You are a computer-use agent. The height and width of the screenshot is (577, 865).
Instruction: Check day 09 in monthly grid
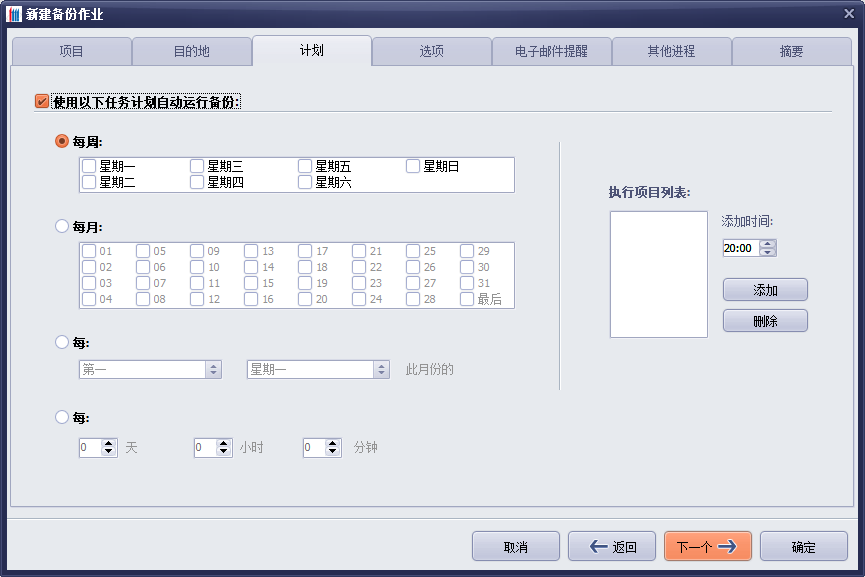[197, 251]
